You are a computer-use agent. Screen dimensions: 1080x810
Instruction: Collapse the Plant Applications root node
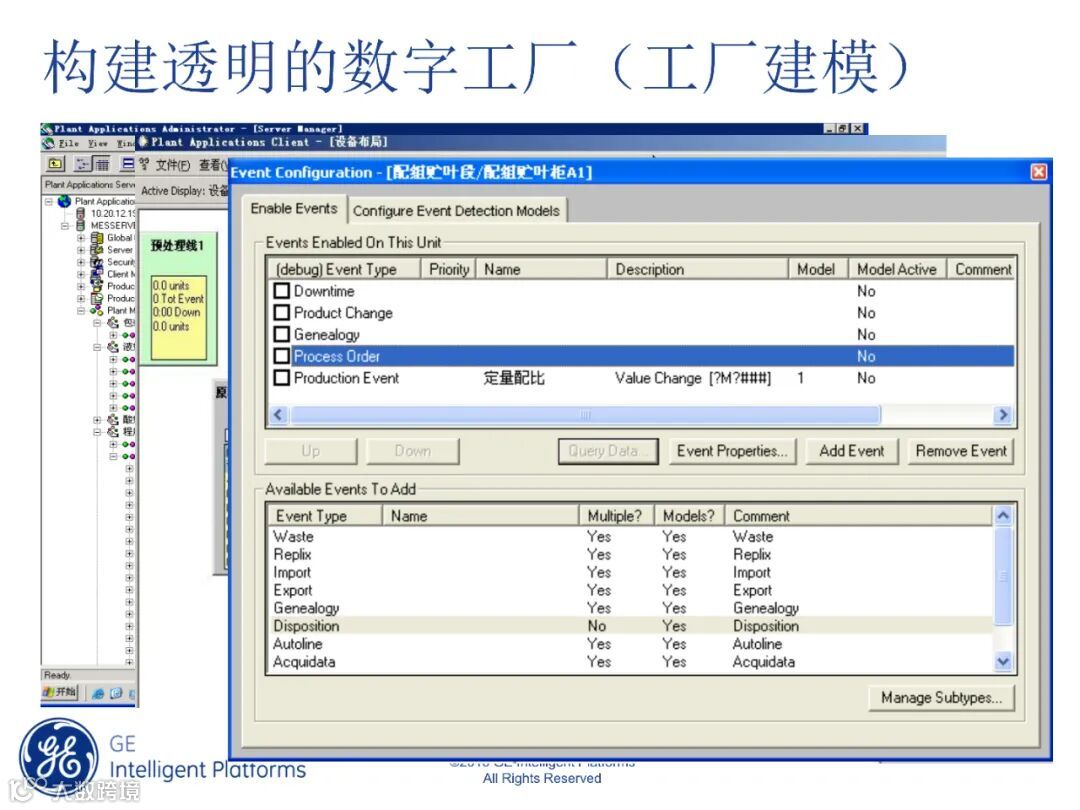49,201
